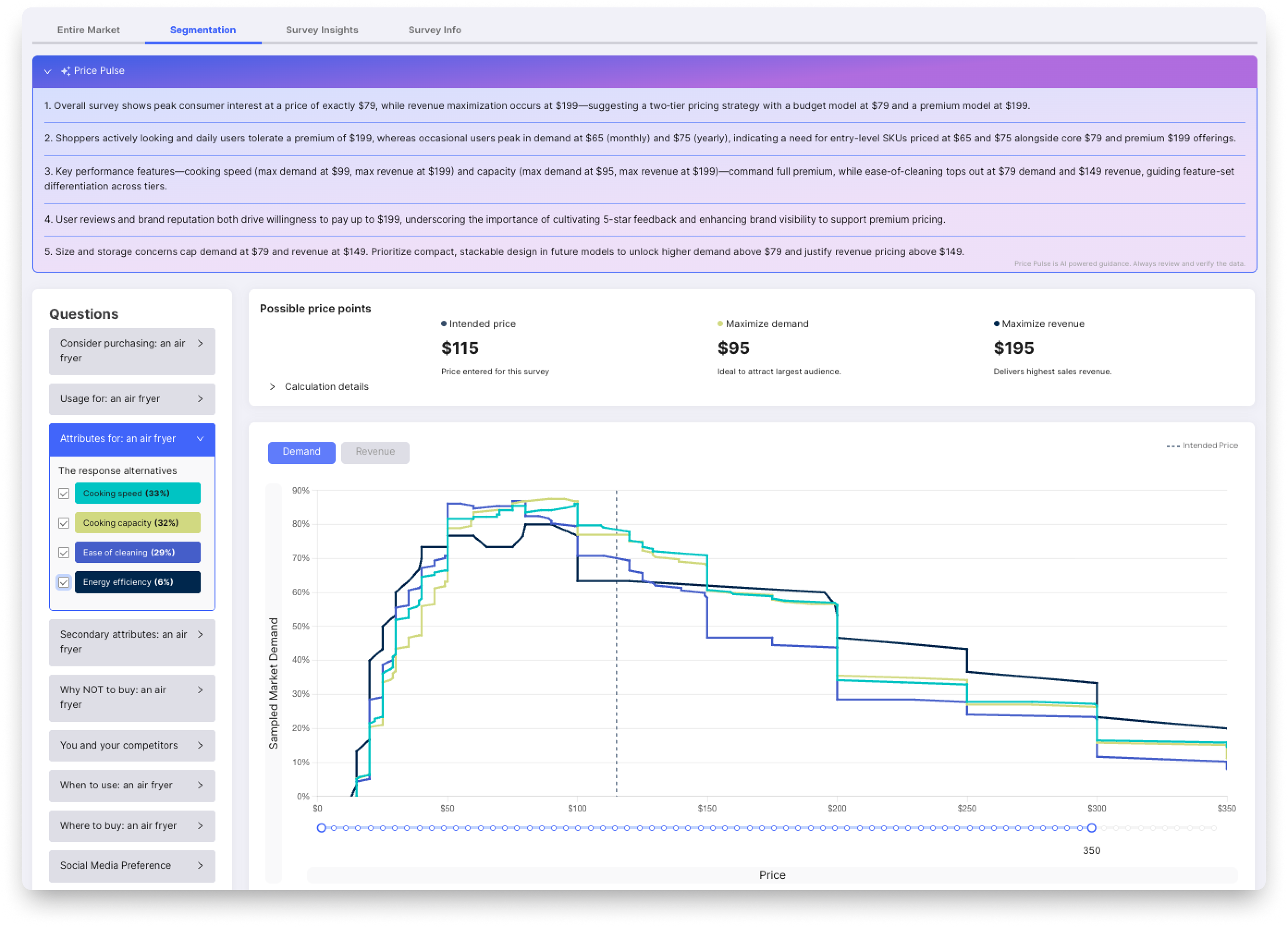Click arrow icon on You and your competitors
This screenshot has width=1288, height=927.
[200, 745]
